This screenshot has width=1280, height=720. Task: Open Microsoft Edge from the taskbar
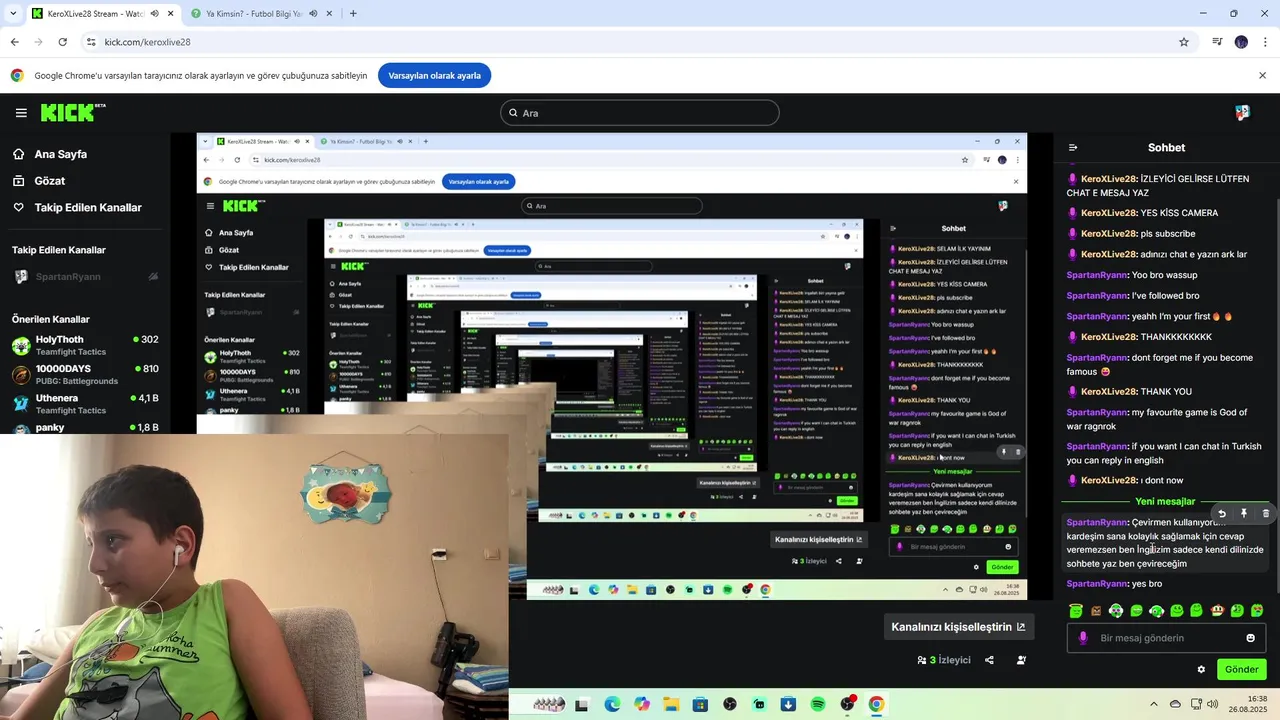point(612,704)
